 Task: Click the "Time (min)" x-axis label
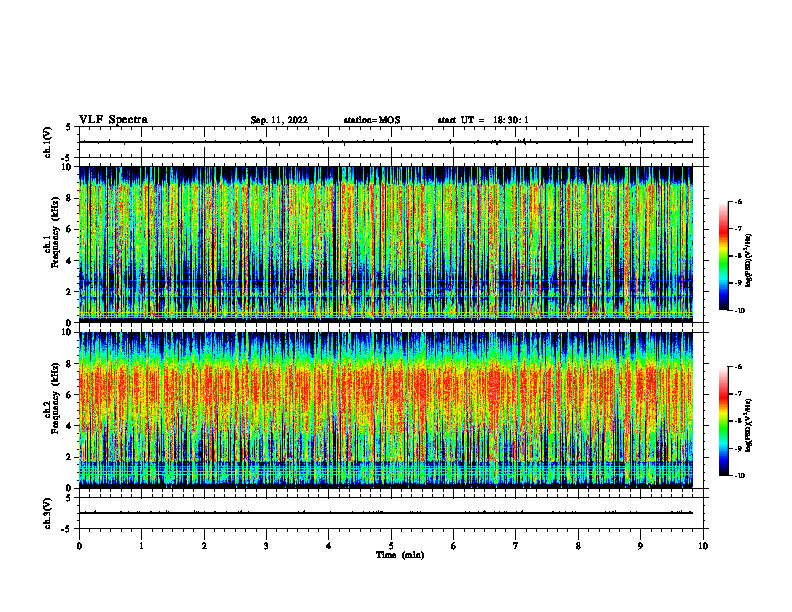(x=400, y=555)
